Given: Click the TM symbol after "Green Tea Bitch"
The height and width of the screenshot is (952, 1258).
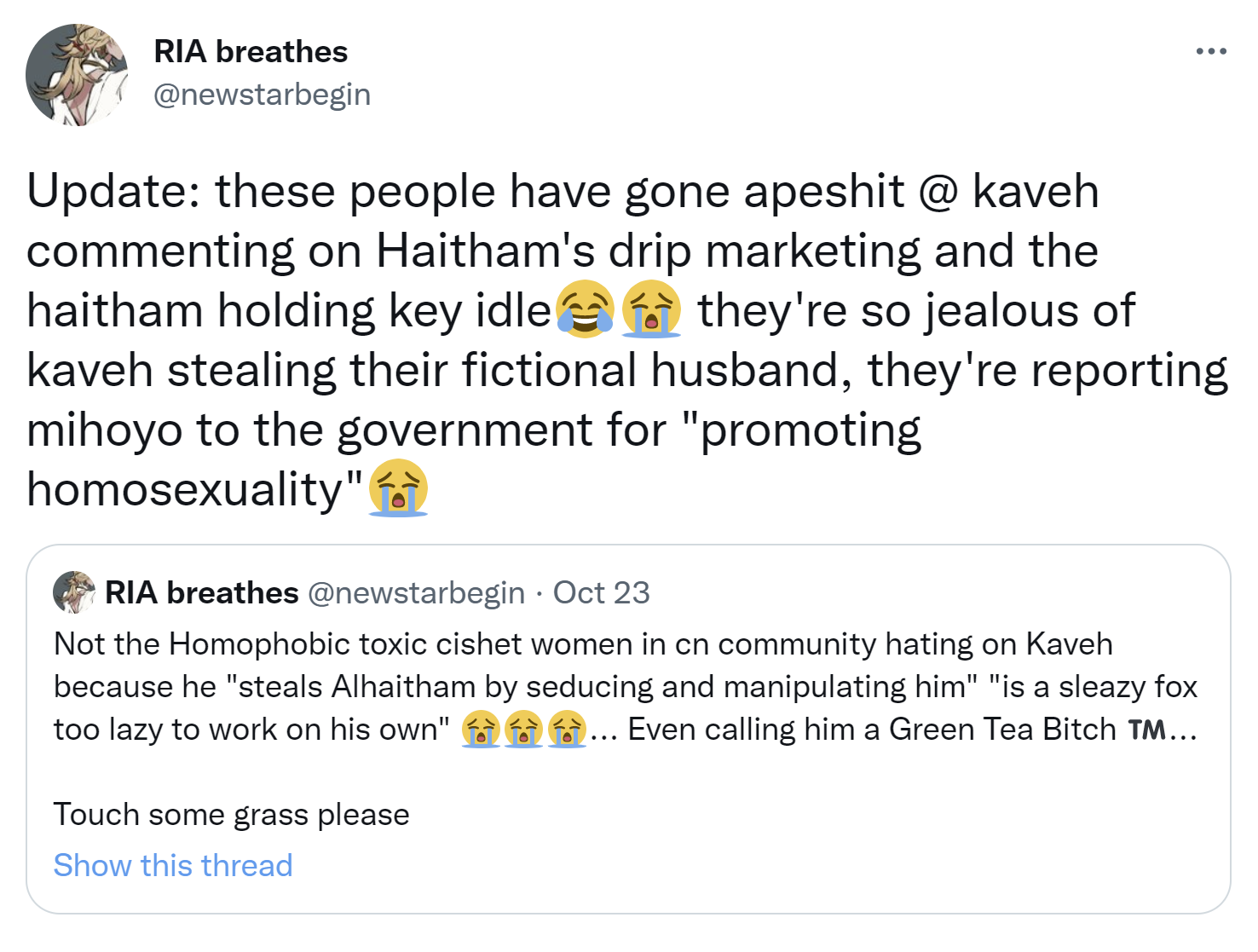Looking at the screenshot, I should tap(1146, 730).
